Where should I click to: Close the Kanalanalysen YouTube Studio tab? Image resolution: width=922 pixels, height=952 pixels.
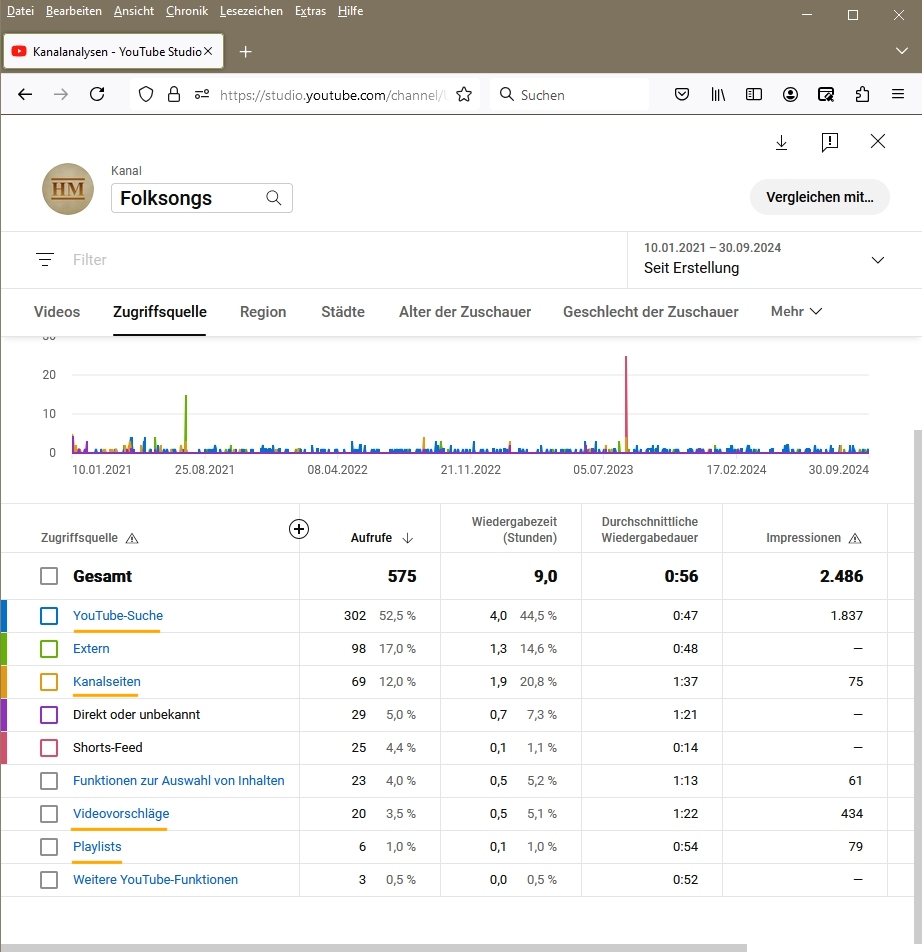coord(208,52)
